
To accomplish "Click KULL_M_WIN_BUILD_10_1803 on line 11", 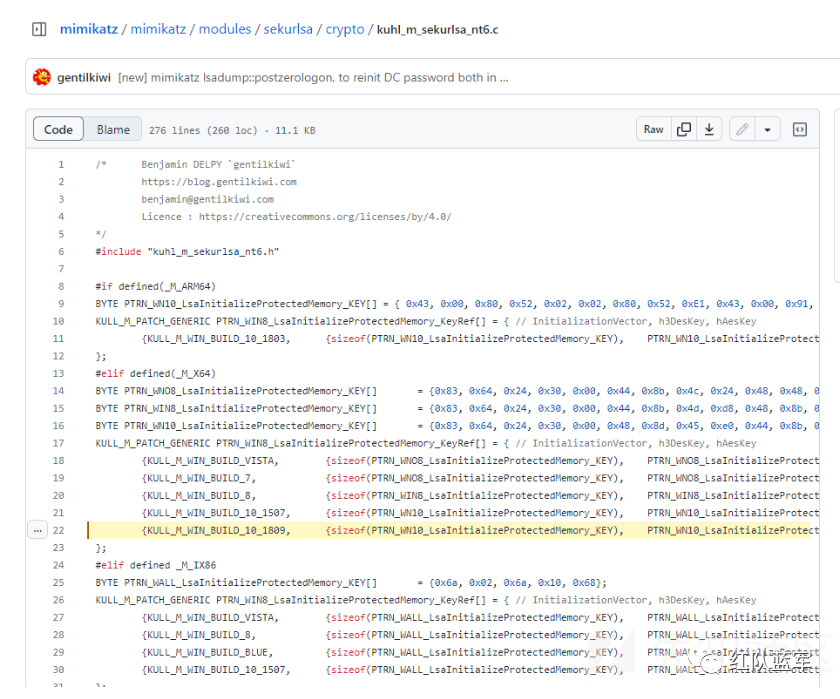I will click(216, 339).
